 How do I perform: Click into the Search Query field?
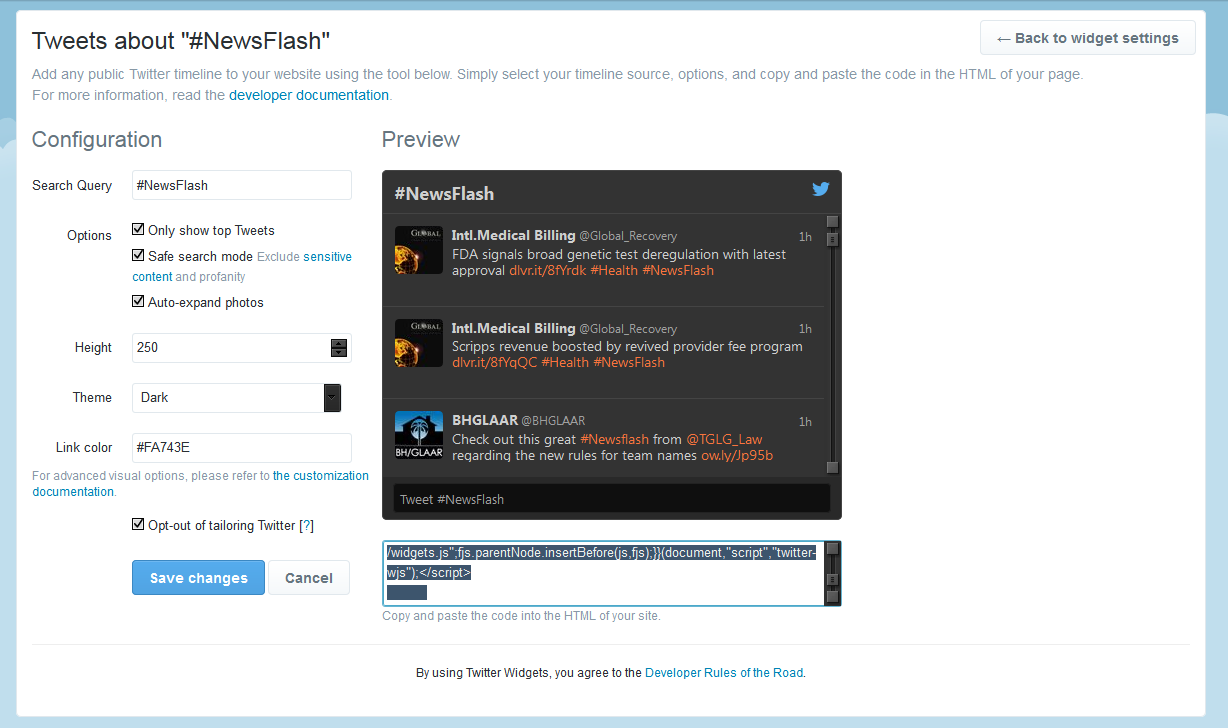[242, 185]
